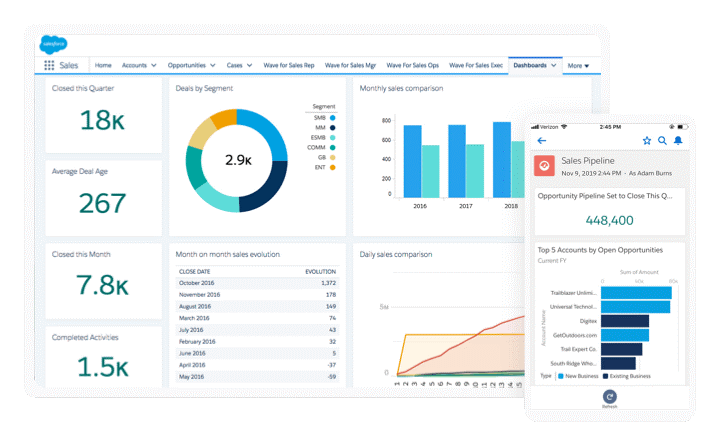Click the Daily sales comparison title

(x=395, y=254)
